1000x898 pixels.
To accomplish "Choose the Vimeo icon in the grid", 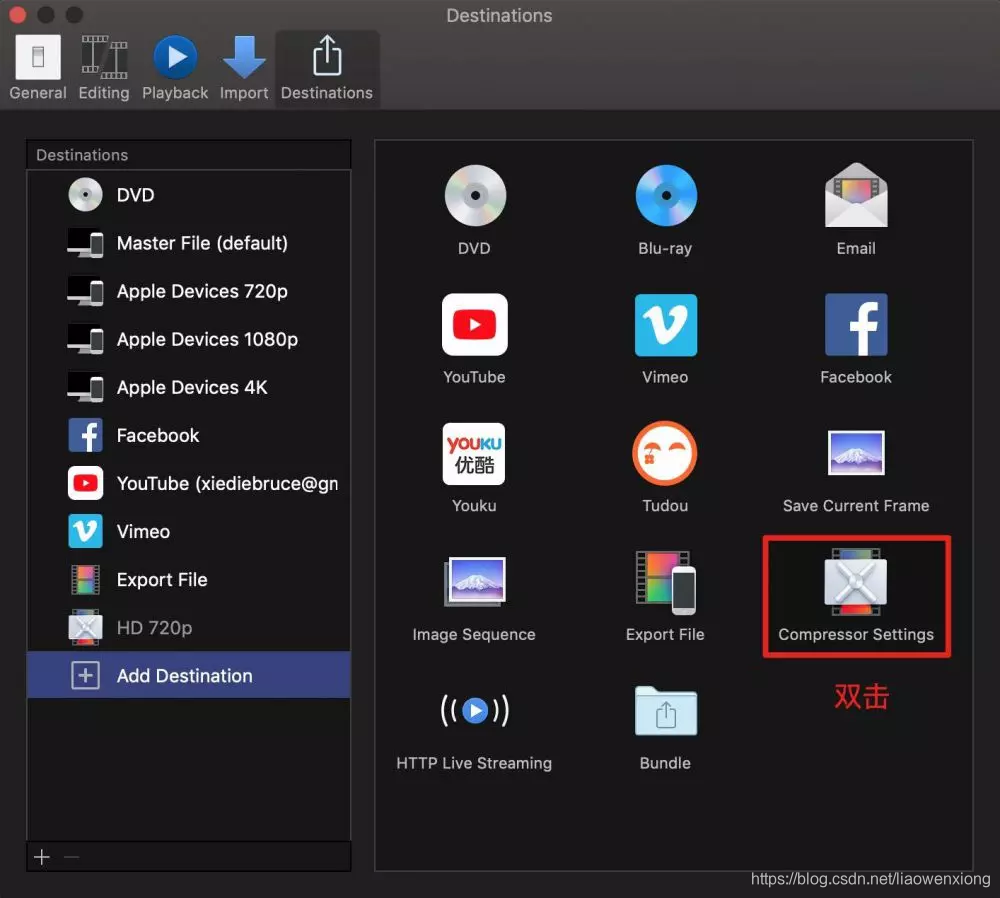I will 665,325.
